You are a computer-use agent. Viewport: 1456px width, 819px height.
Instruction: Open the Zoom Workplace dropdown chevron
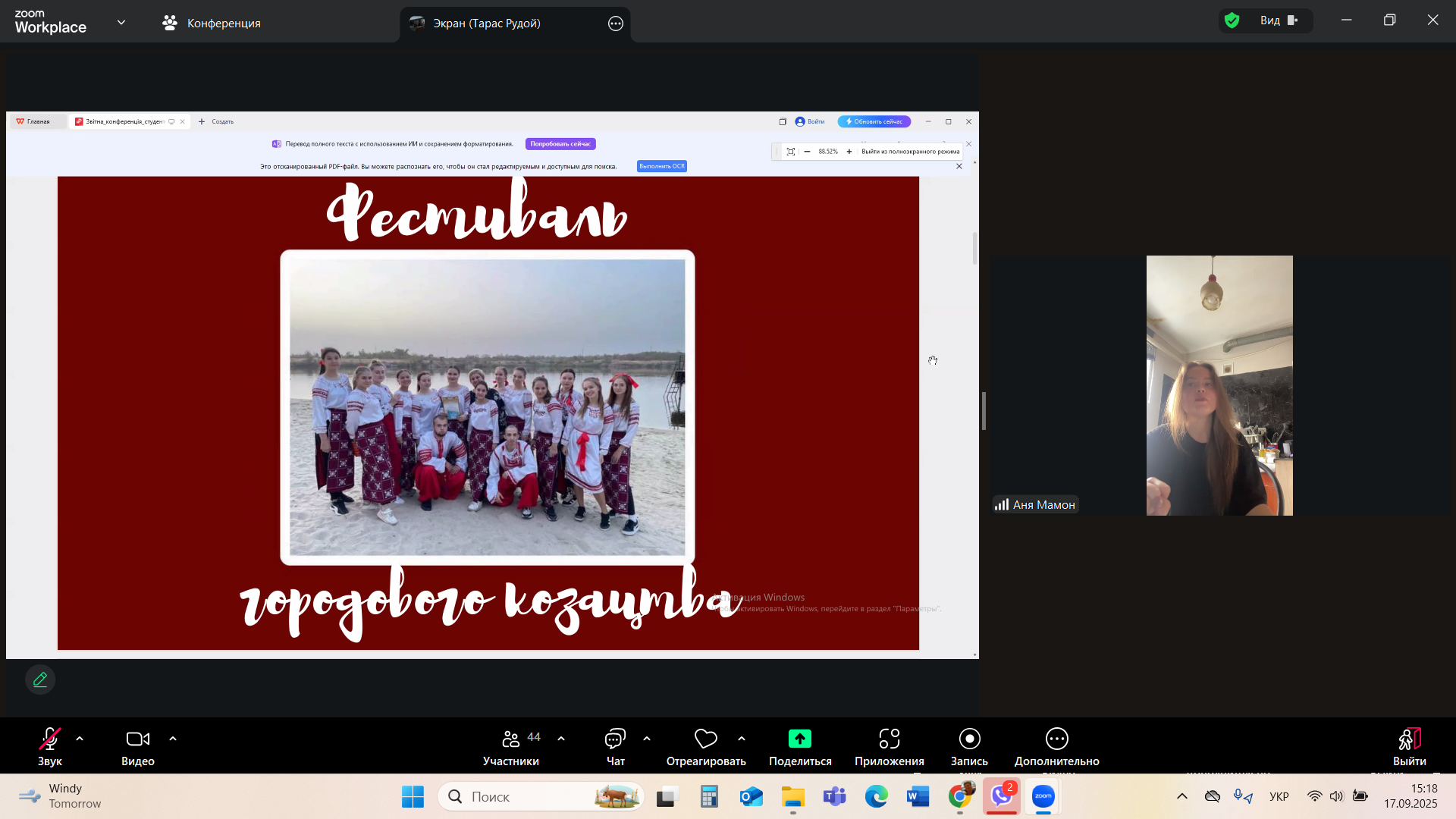point(121,22)
